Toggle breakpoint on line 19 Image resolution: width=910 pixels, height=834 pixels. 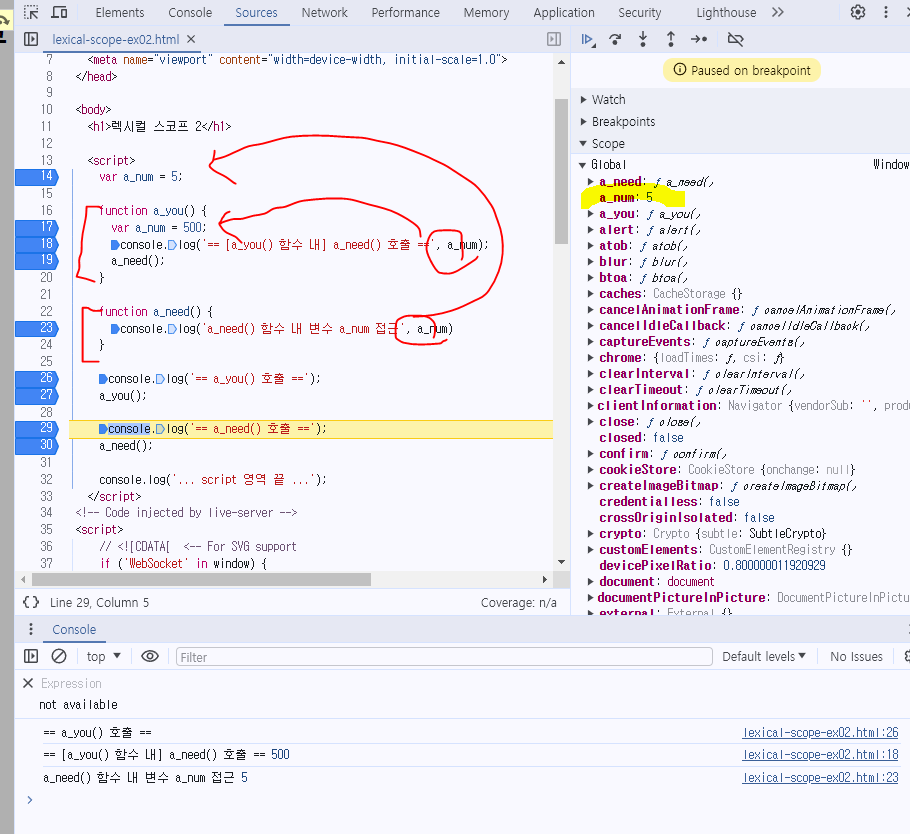[37, 260]
